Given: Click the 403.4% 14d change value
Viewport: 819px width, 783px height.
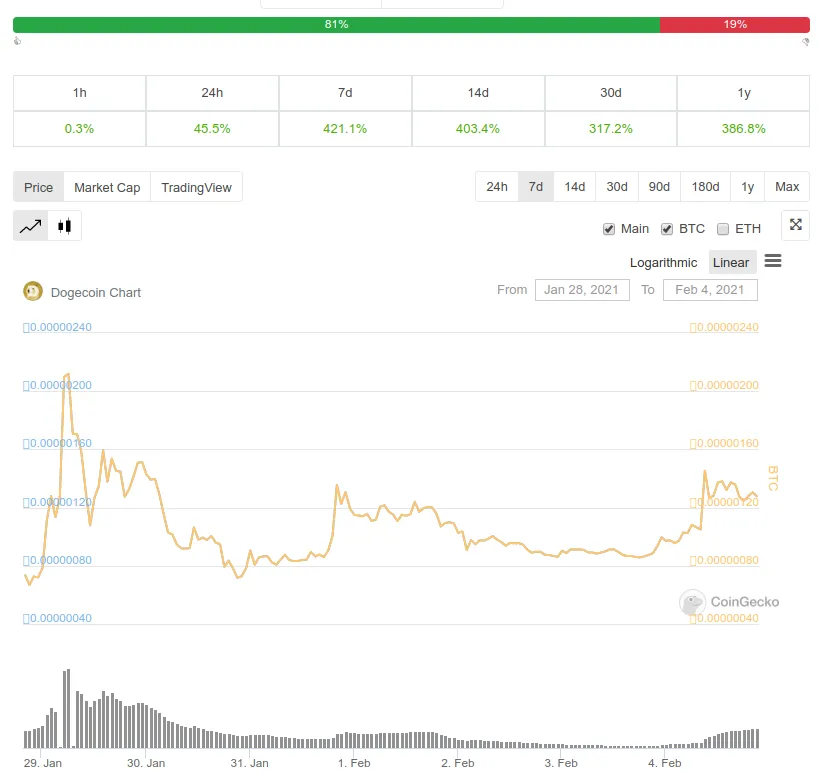Looking at the screenshot, I should point(478,128).
